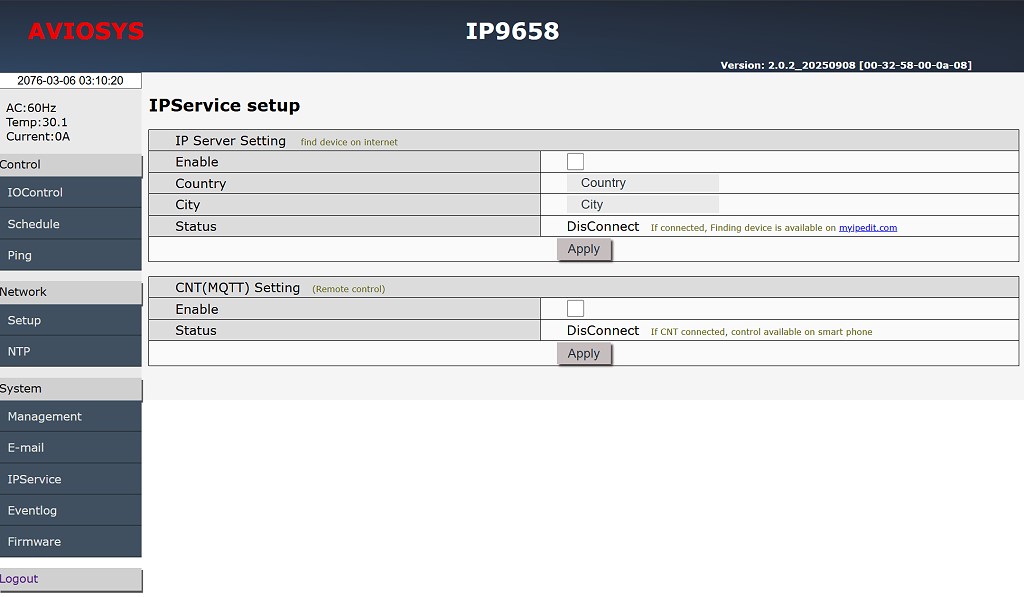Click the Country input field
This screenshot has height=597, width=1024.
tap(642, 183)
